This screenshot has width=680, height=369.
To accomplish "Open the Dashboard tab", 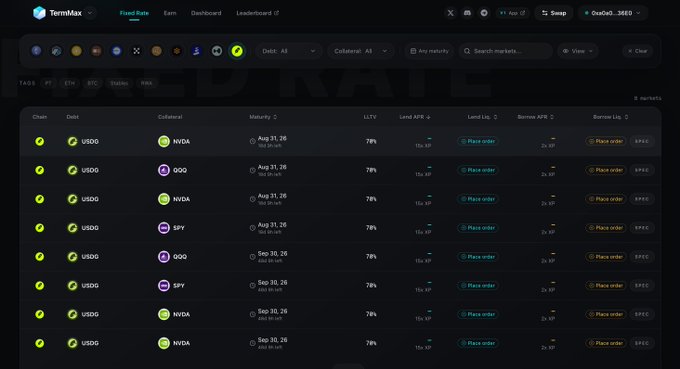I will [206, 13].
